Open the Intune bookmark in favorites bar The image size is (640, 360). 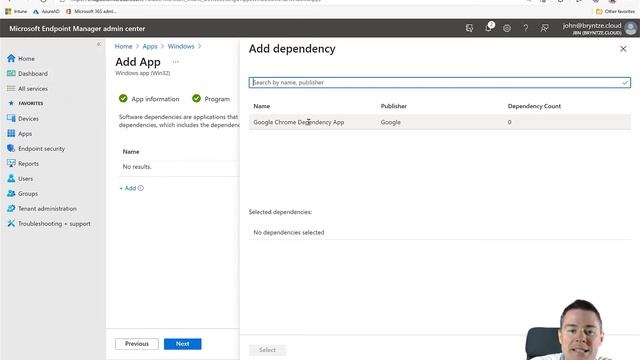tap(16, 11)
